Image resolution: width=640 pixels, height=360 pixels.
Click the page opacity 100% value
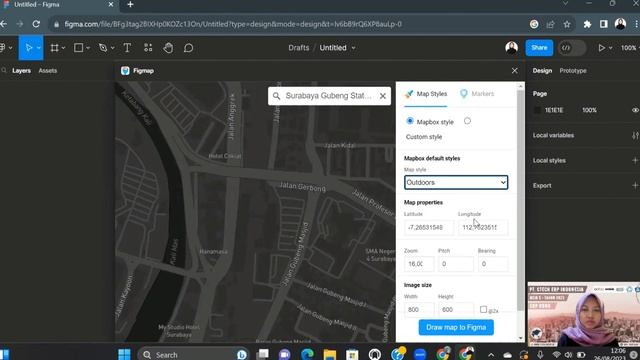589,110
